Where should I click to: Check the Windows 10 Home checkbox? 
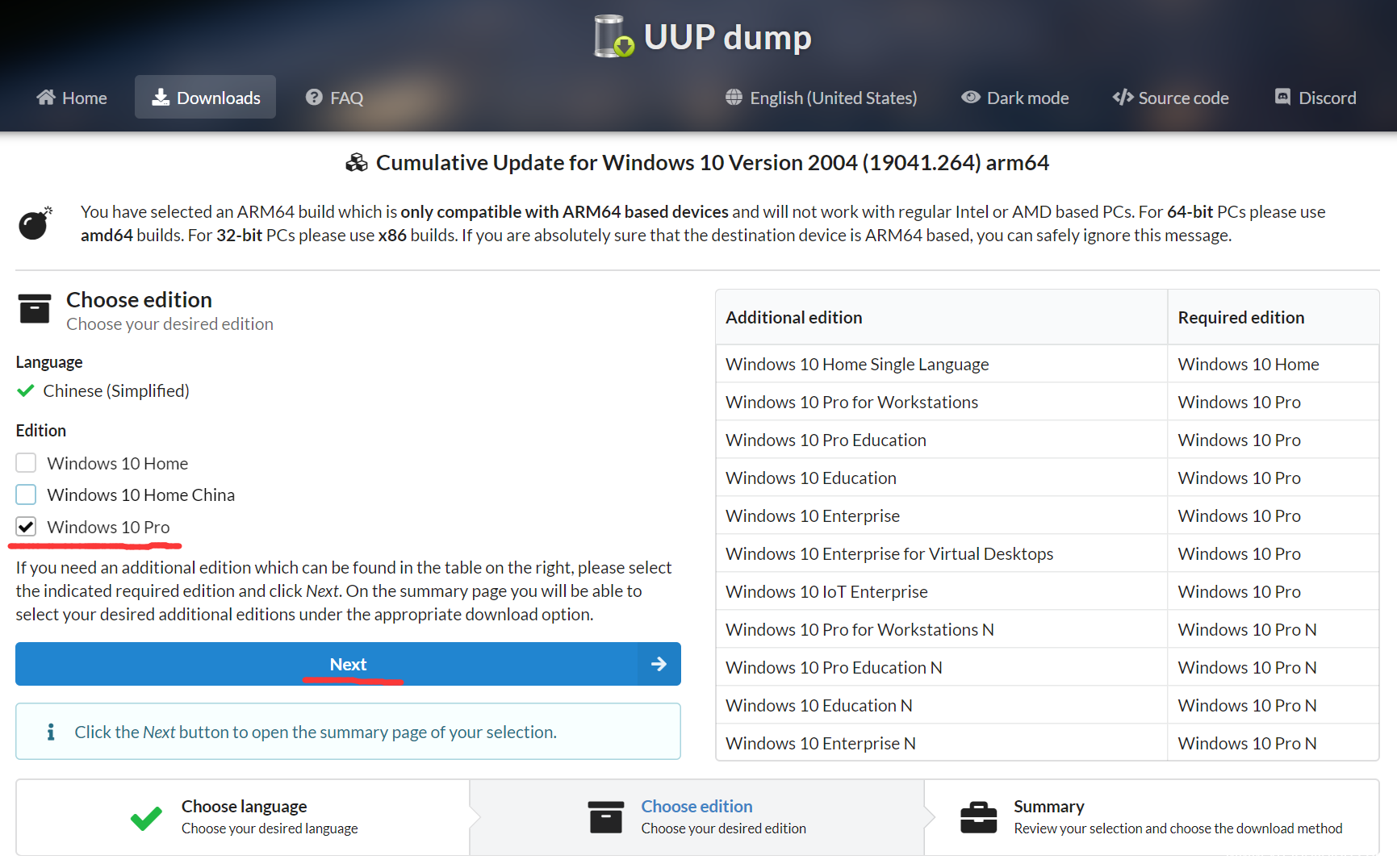tap(26, 463)
